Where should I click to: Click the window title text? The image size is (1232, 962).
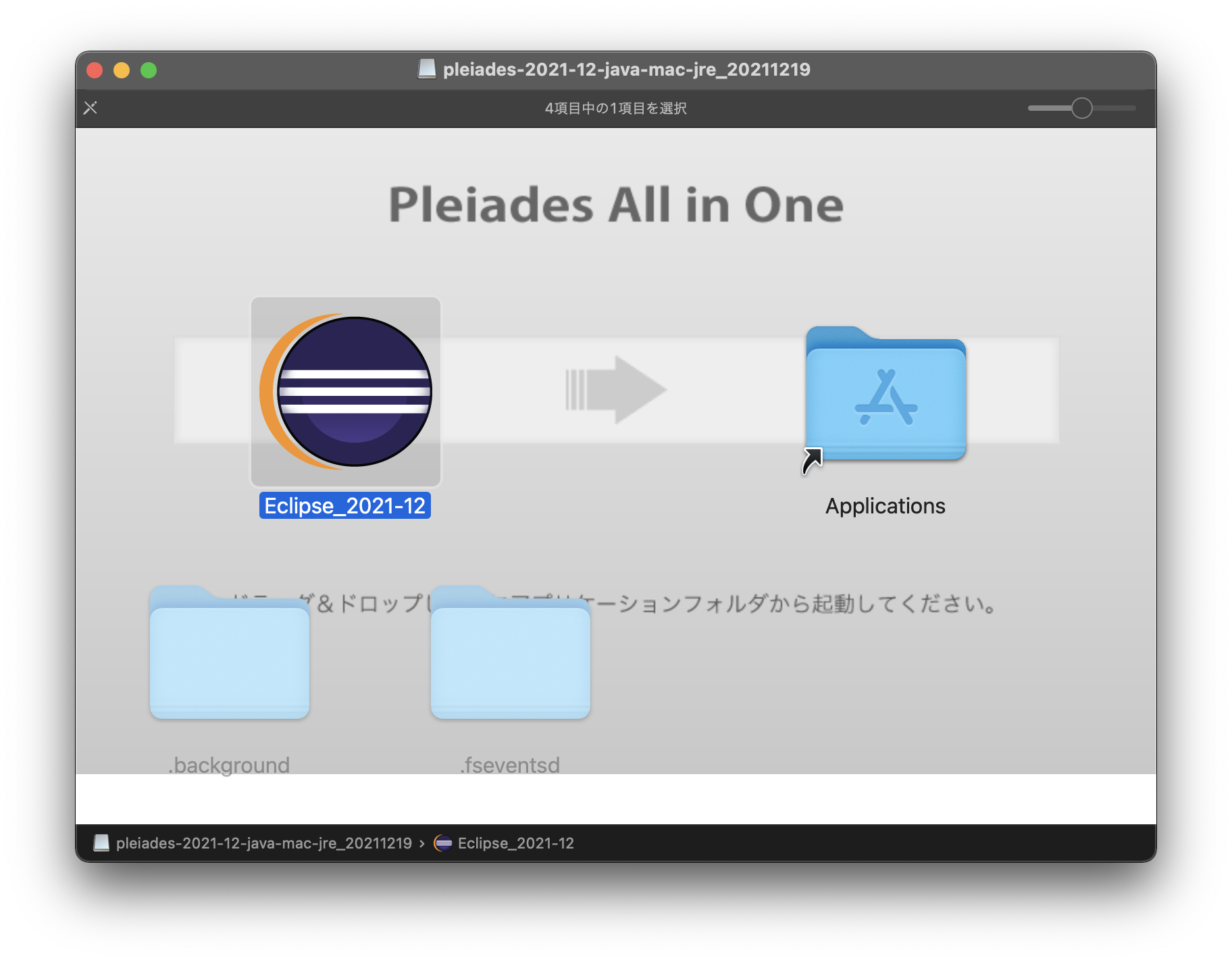(627, 69)
